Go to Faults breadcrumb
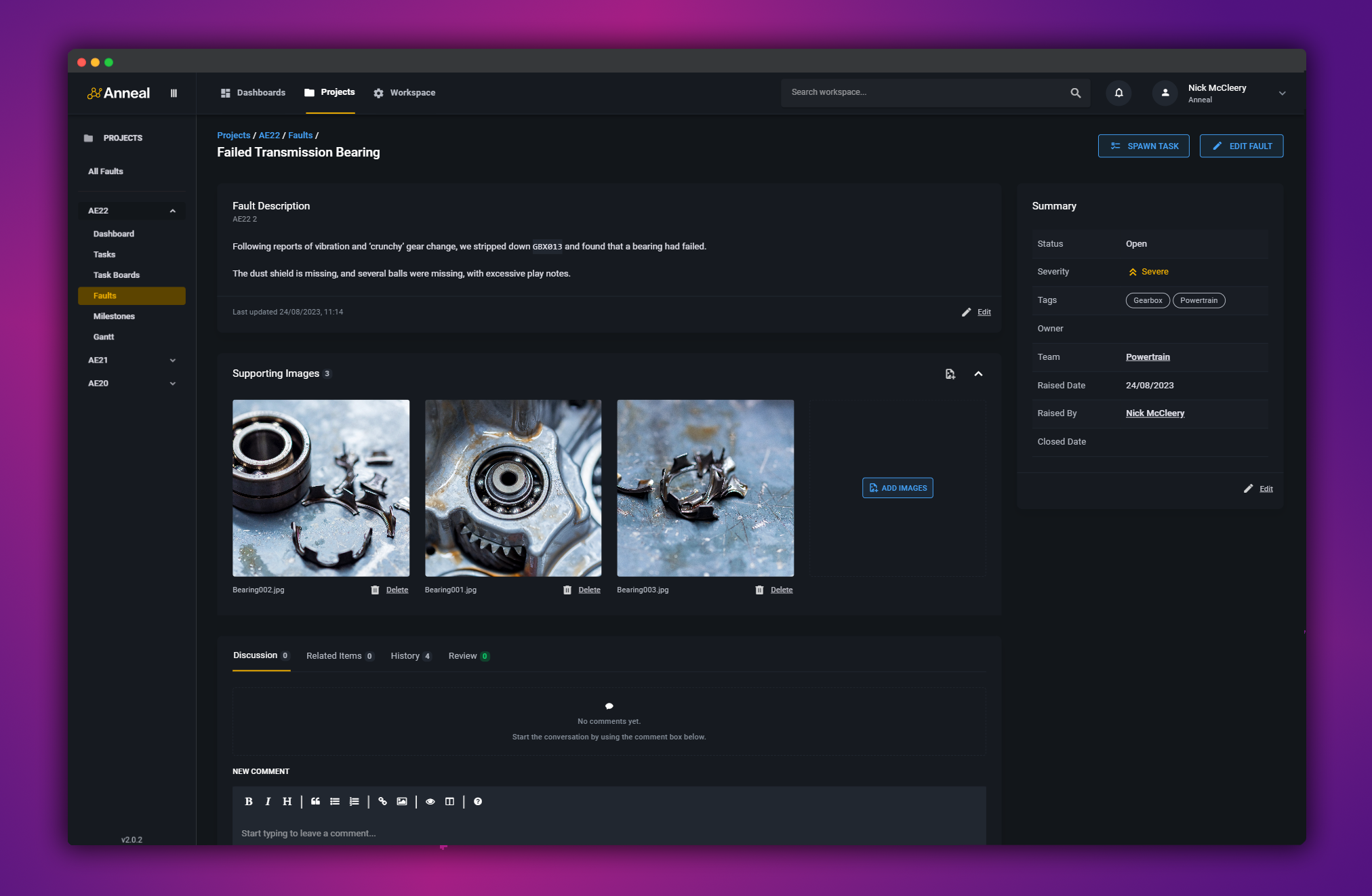The height and width of the screenshot is (896, 1372). [x=300, y=136]
